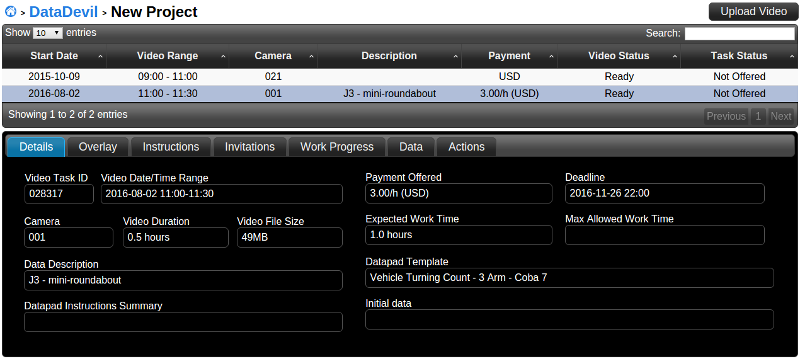This screenshot has height=361, width=800.
Task: Click the Expected Work Time field
Action: coord(459,235)
